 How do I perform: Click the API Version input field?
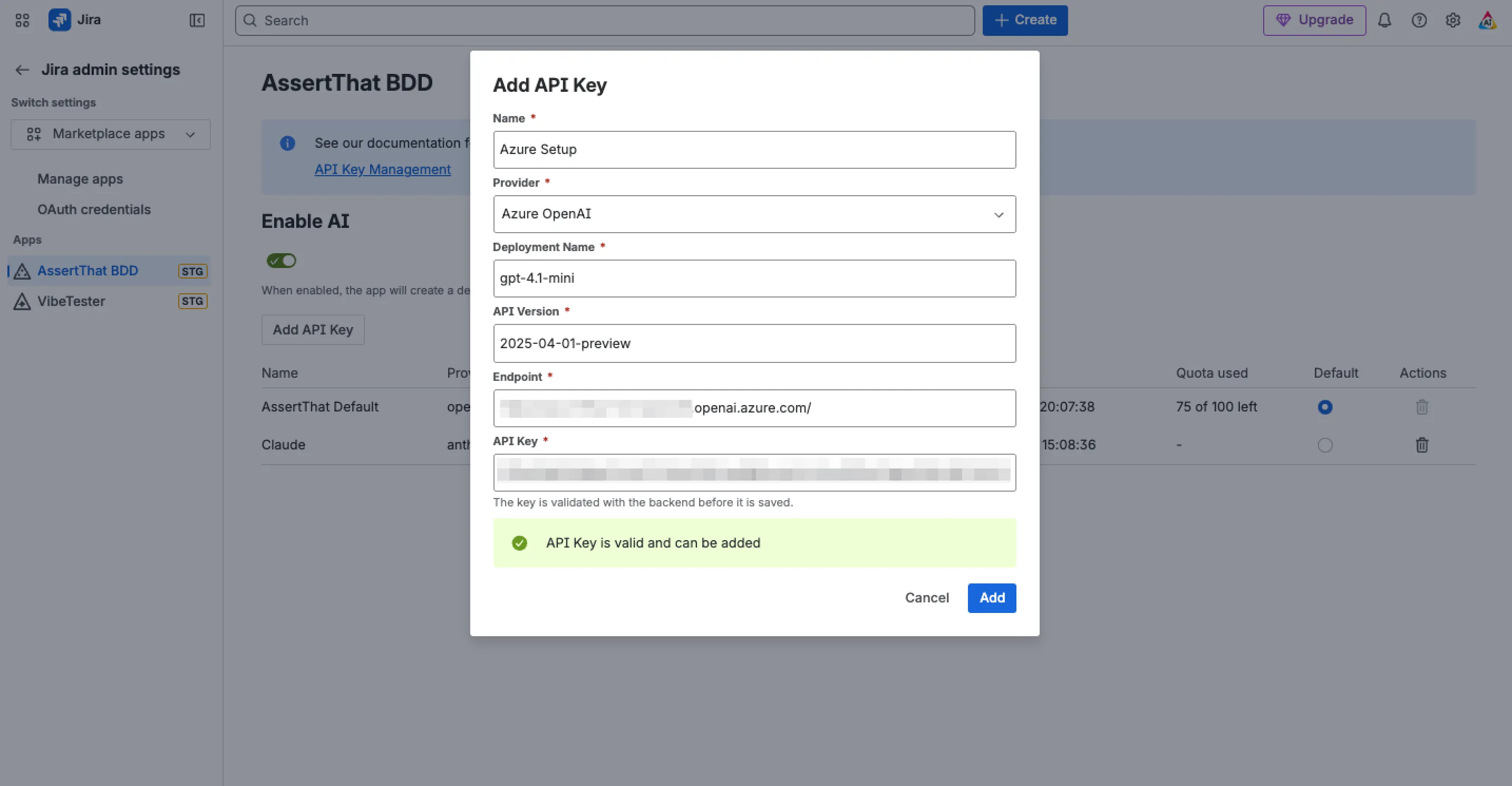[x=754, y=343]
